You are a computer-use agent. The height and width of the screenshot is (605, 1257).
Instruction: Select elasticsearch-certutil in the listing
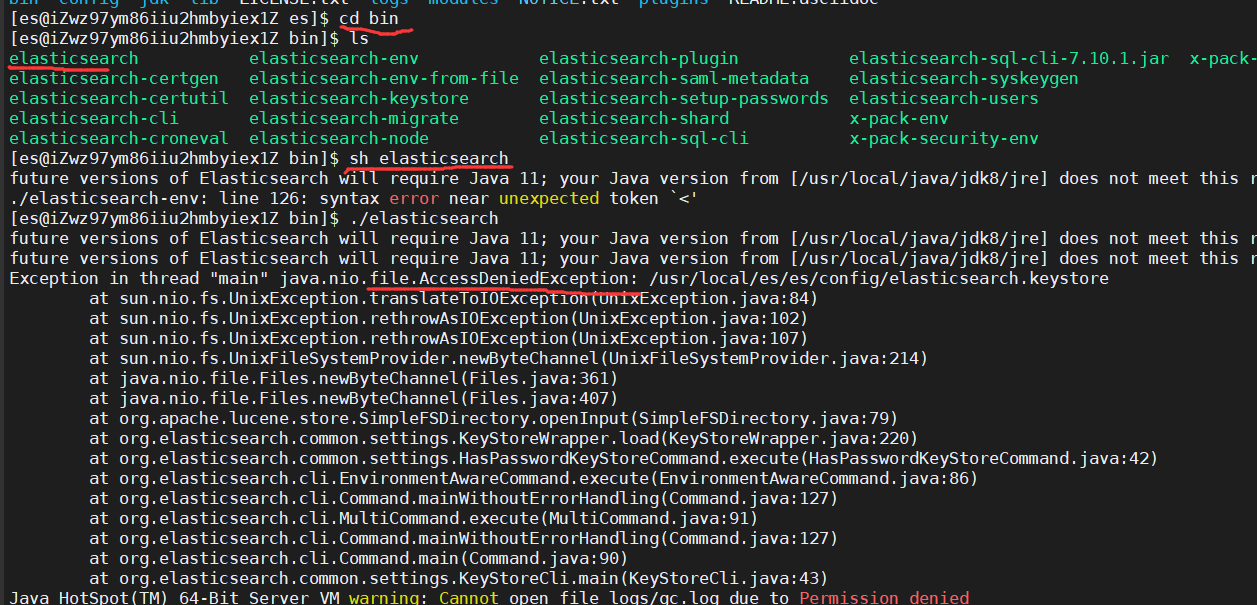(x=119, y=98)
